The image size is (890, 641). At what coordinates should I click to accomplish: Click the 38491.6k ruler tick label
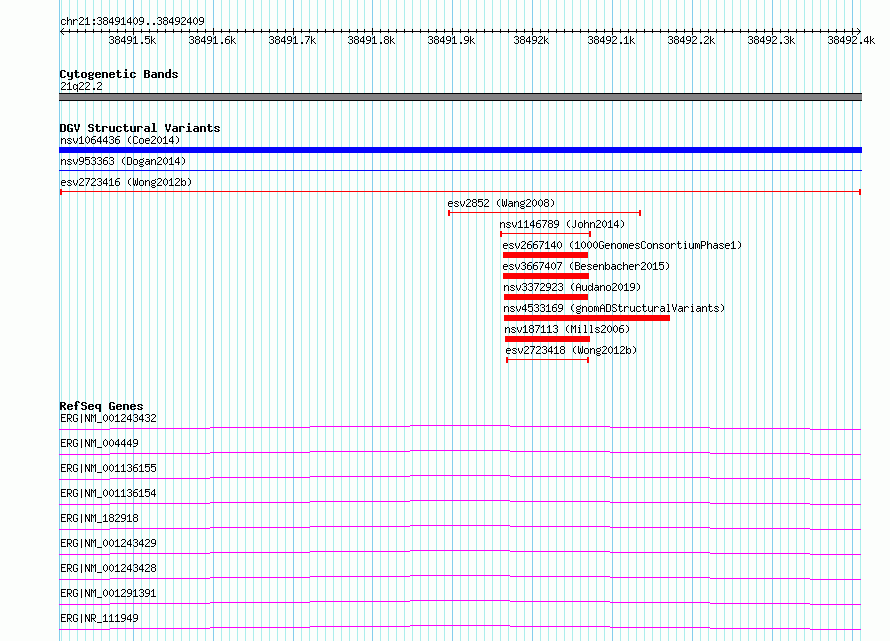[212, 40]
